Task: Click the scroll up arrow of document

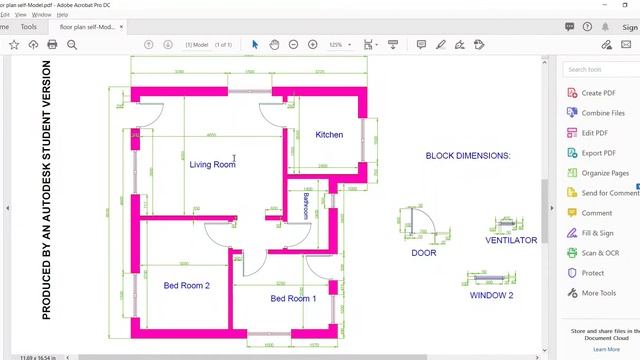Action: 544,62
